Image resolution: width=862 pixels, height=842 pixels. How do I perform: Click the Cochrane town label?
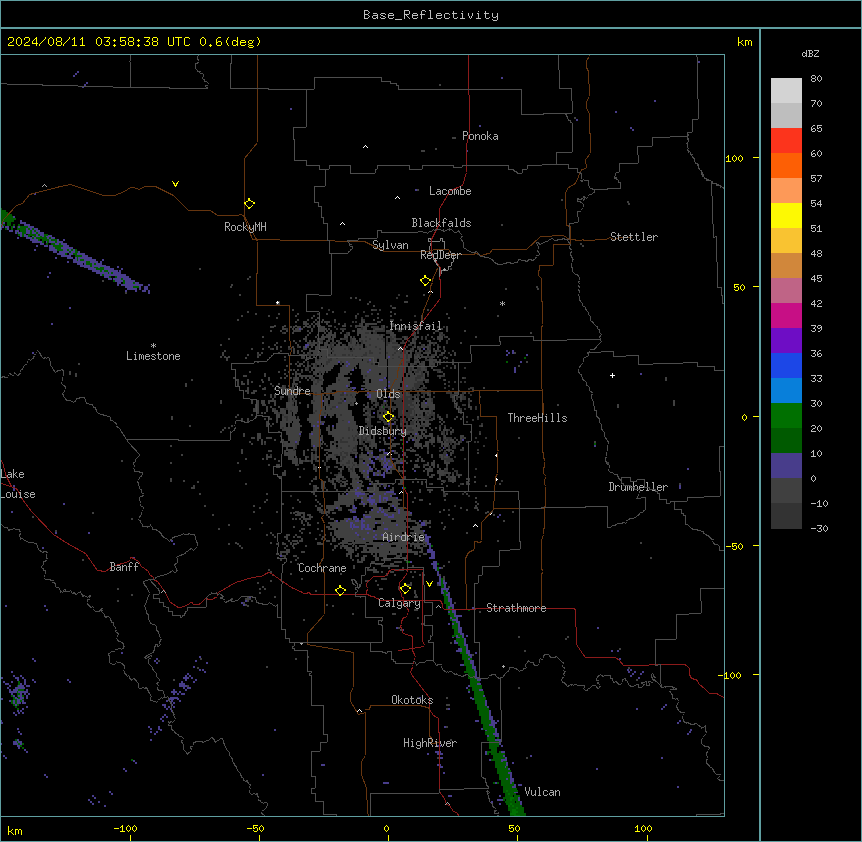pyautogui.click(x=322, y=568)
